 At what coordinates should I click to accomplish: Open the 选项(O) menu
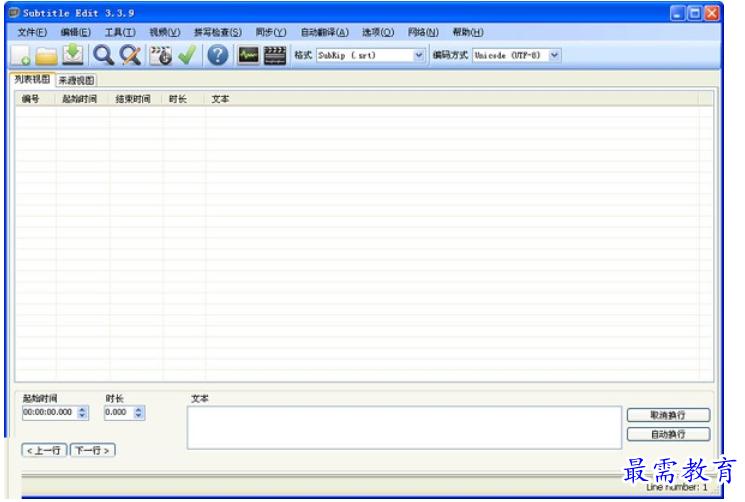tap(378, 32)
